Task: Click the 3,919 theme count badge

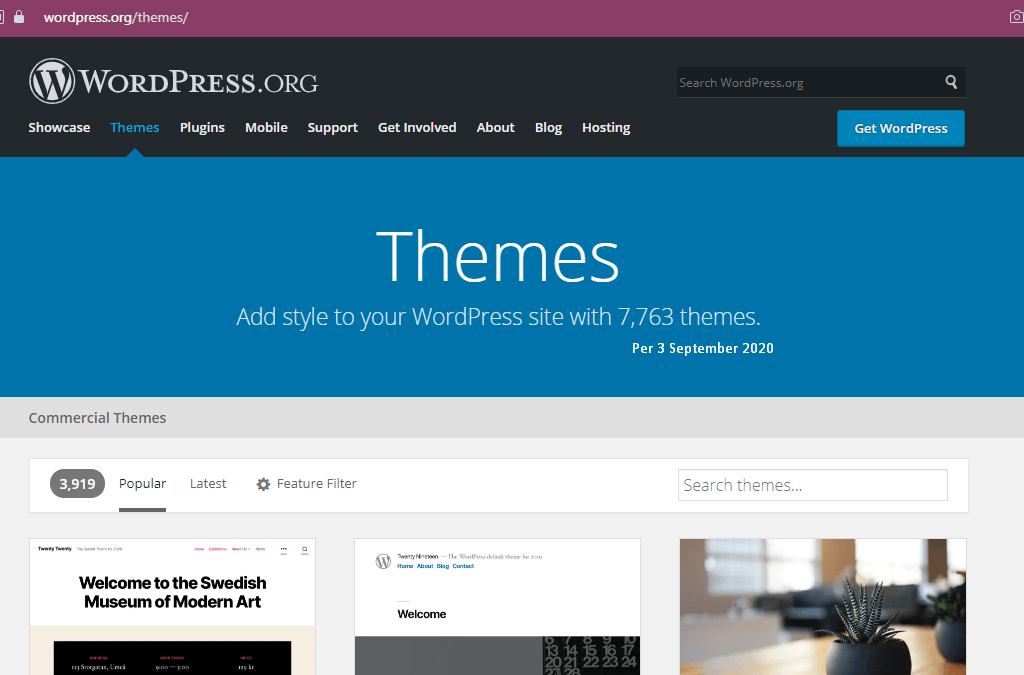Action: [x=77, y=484]
